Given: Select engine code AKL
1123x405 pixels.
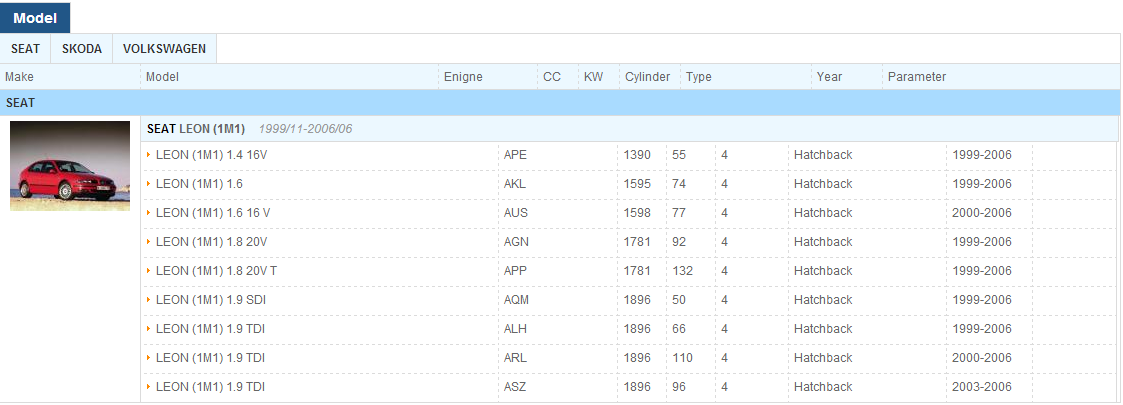Looking at the screenshot, I should coord(514,184).
